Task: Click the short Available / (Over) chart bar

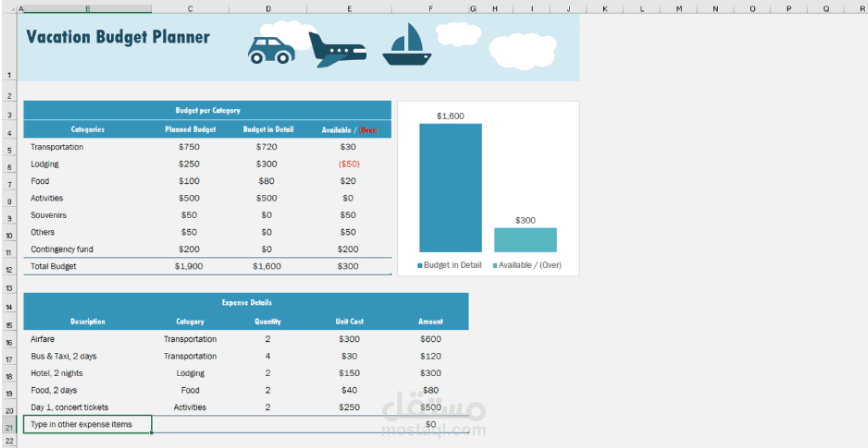Action: point(525,240)
